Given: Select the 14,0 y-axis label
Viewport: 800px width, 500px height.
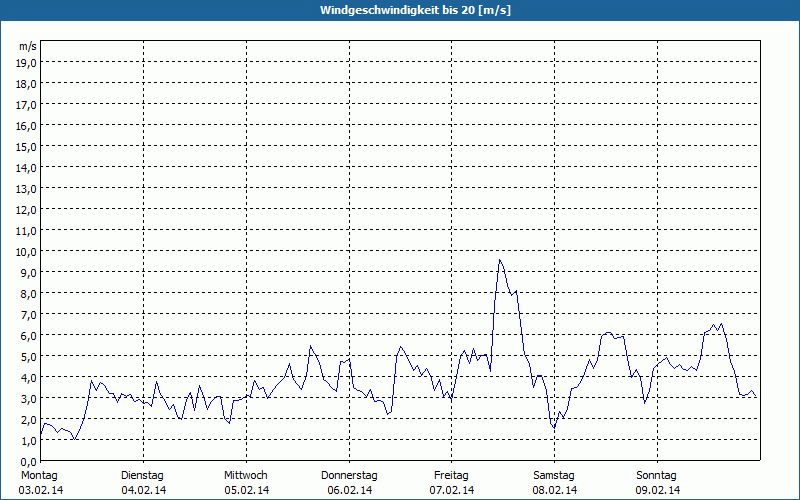Looking at the screenshot, I should coord(27,168).
